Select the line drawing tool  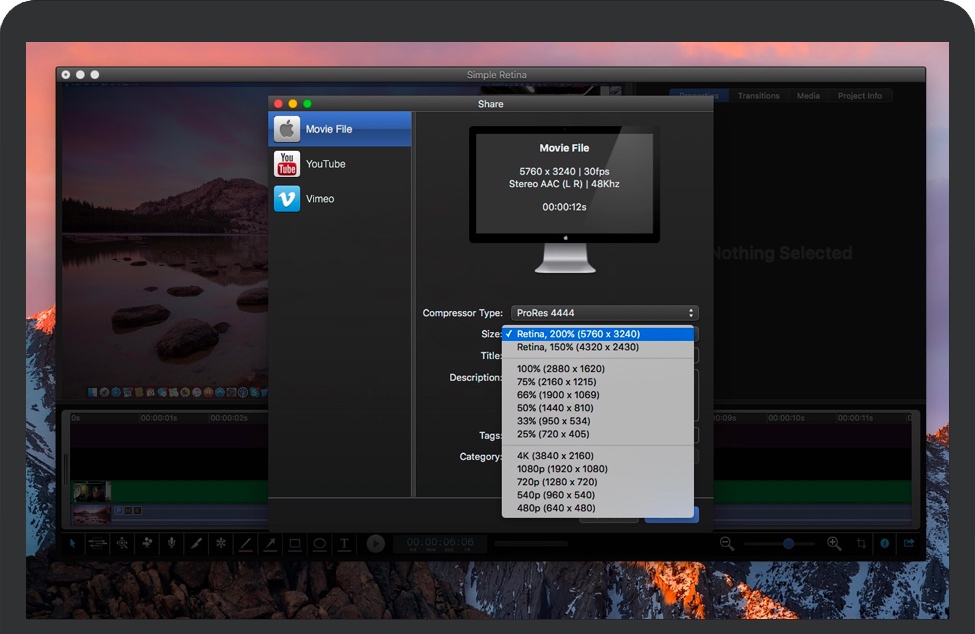[246, 544]
